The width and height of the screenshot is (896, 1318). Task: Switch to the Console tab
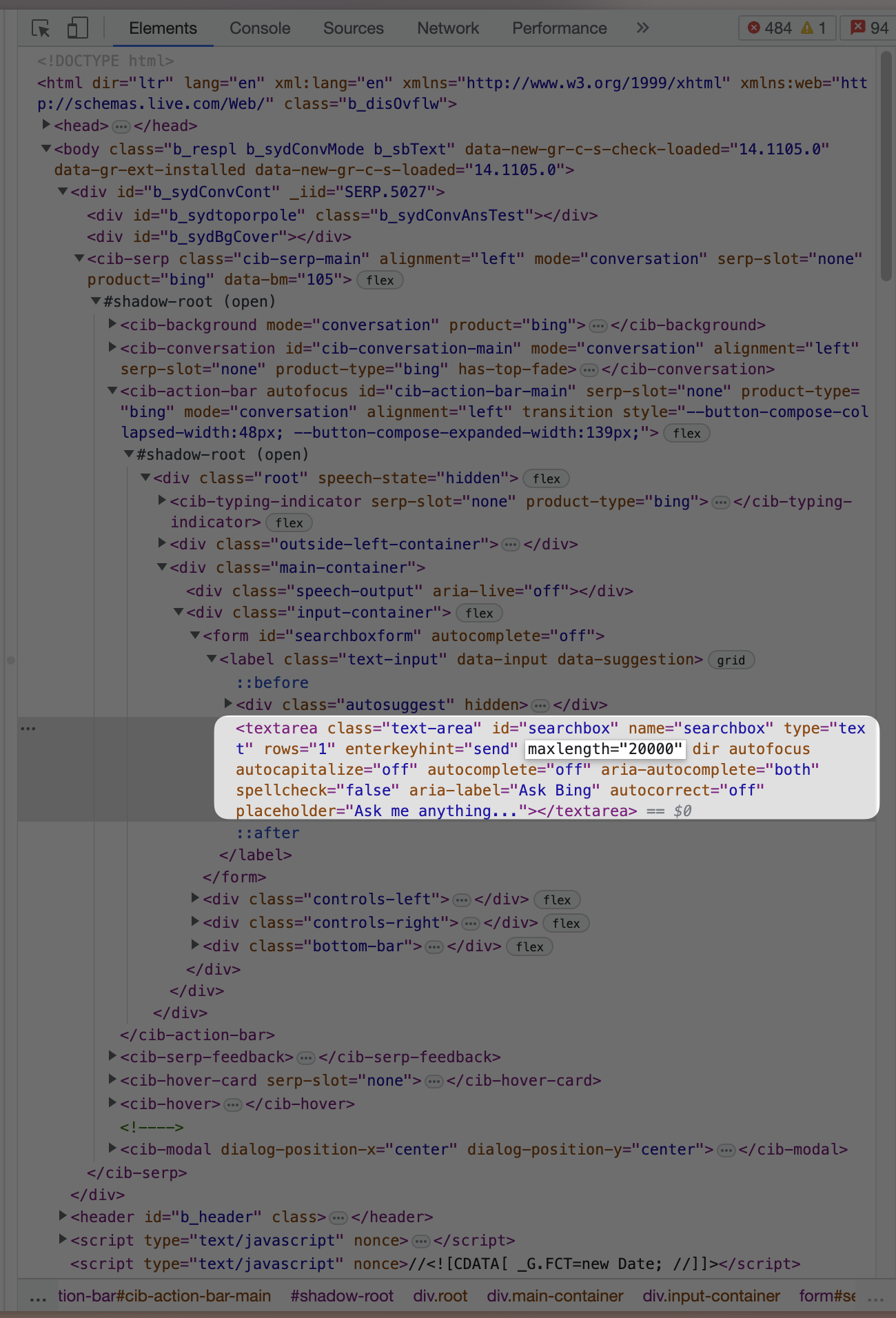pos(260,28)
